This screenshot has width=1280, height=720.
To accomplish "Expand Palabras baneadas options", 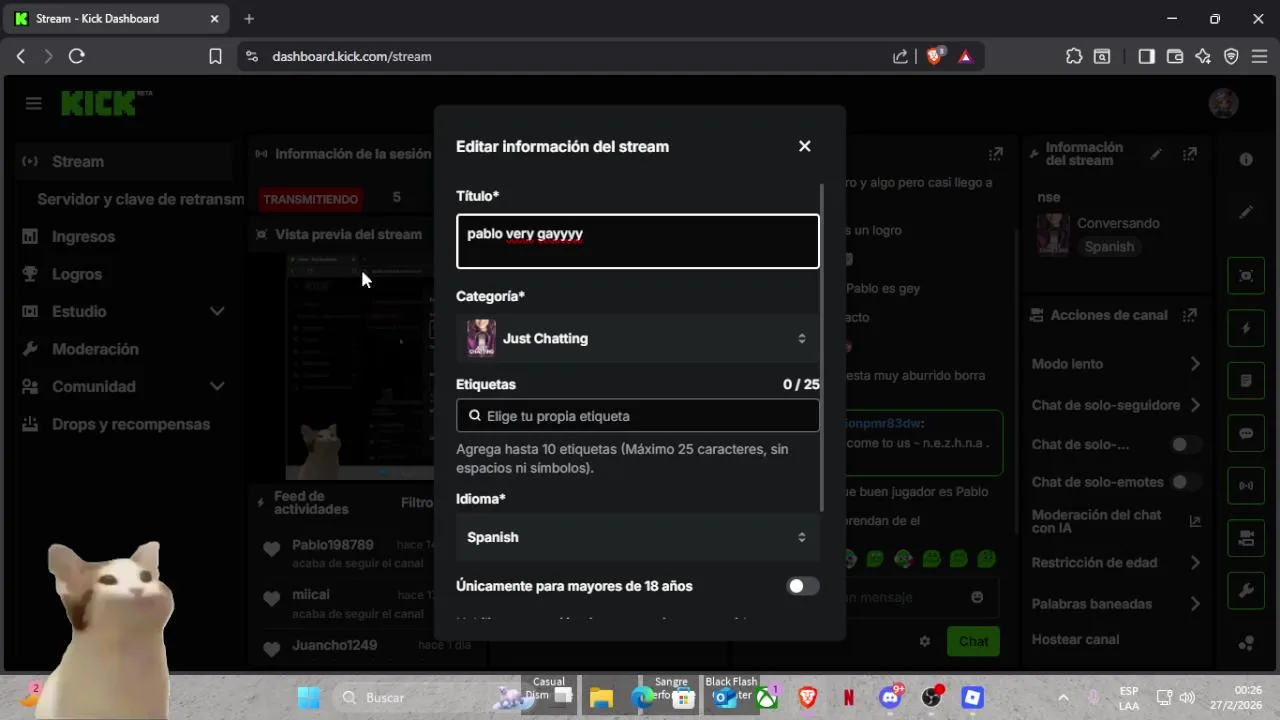I will (x=1195, y=604).
